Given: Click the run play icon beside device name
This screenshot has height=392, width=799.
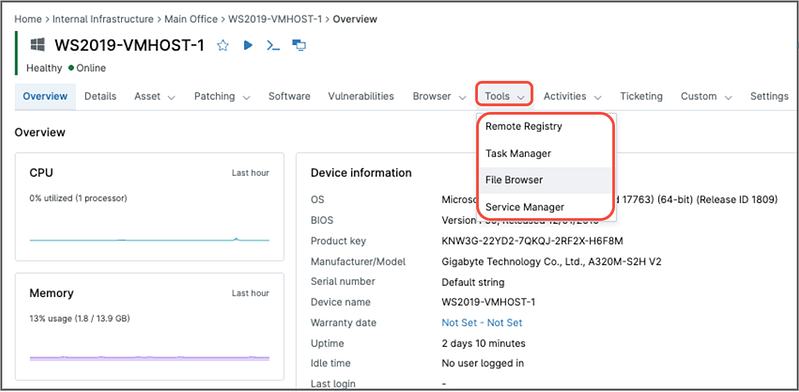Looking at the screenshot, I should point(248,45).
